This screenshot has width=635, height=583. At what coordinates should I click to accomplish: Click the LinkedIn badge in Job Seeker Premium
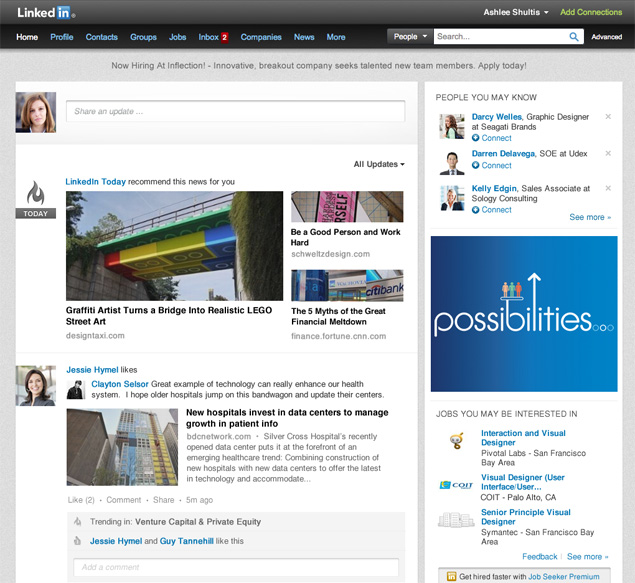point(451,576)
